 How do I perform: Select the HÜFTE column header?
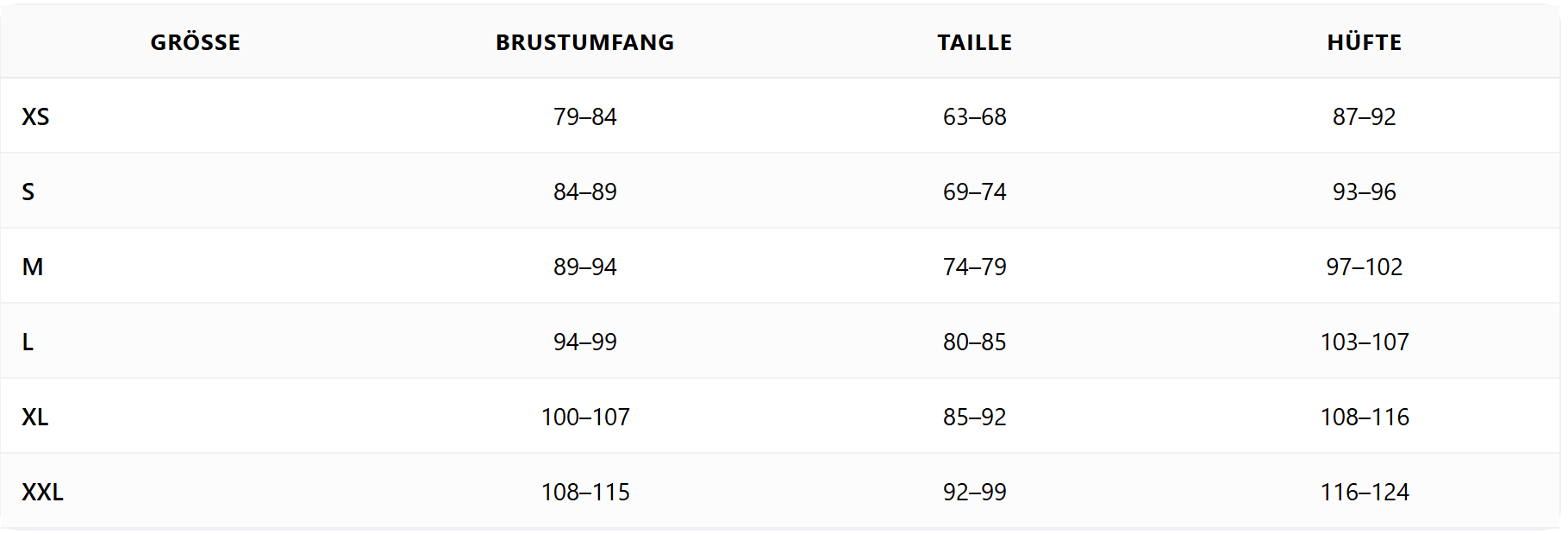point(1364,42)
